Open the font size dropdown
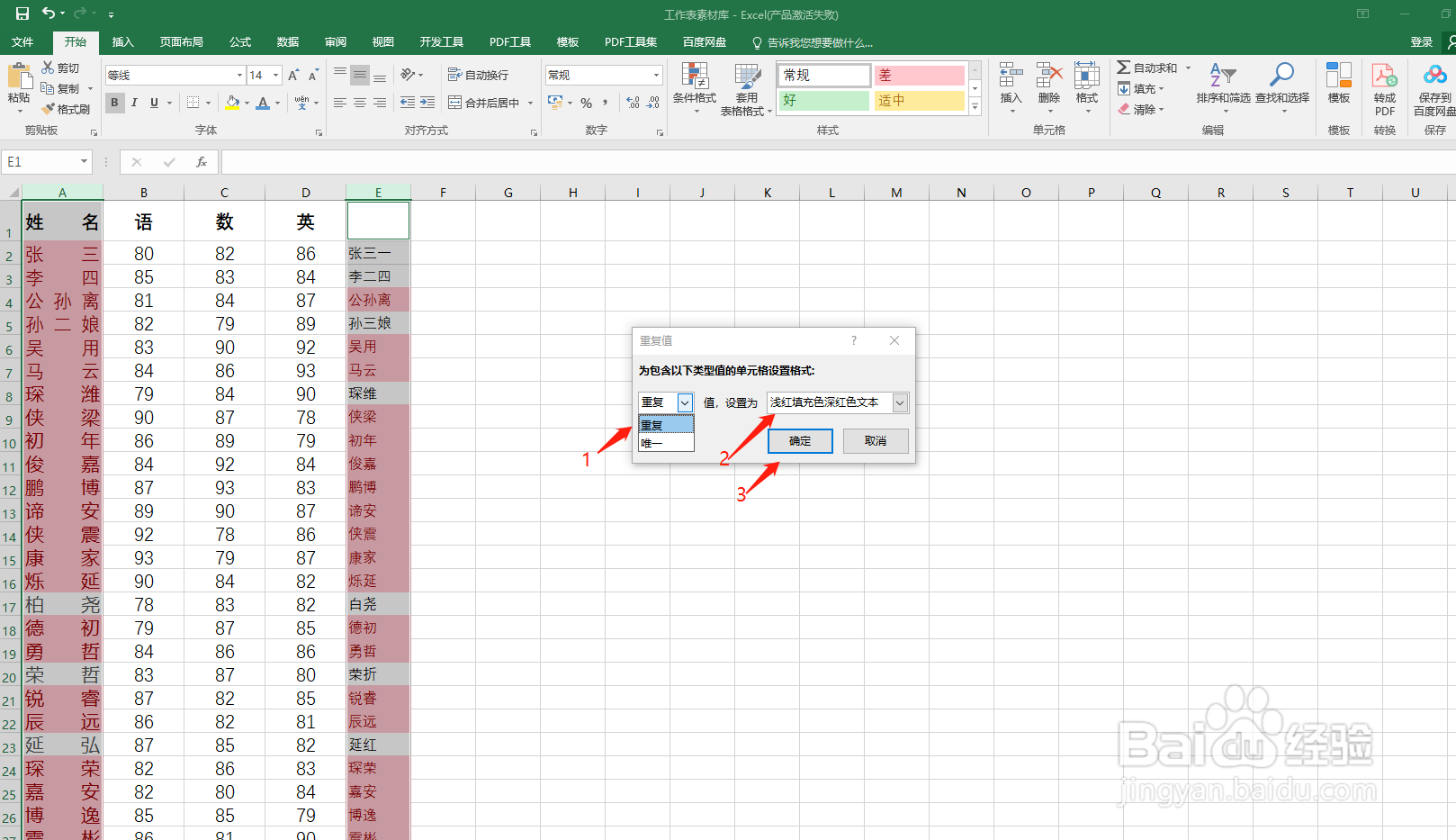The height and width of the screenshot is (840, 1456). pos(275,76)
